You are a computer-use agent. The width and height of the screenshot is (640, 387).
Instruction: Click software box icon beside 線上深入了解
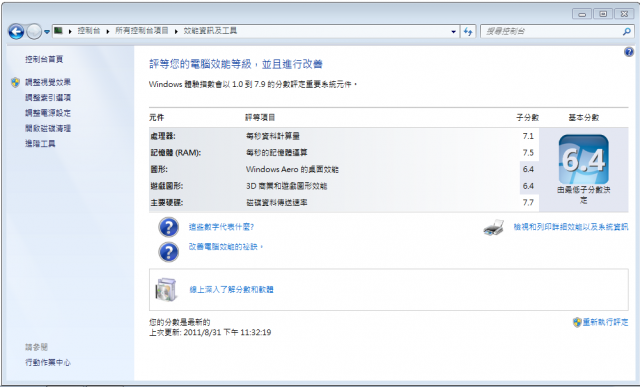pyautogui.click(x=166, y=289)
